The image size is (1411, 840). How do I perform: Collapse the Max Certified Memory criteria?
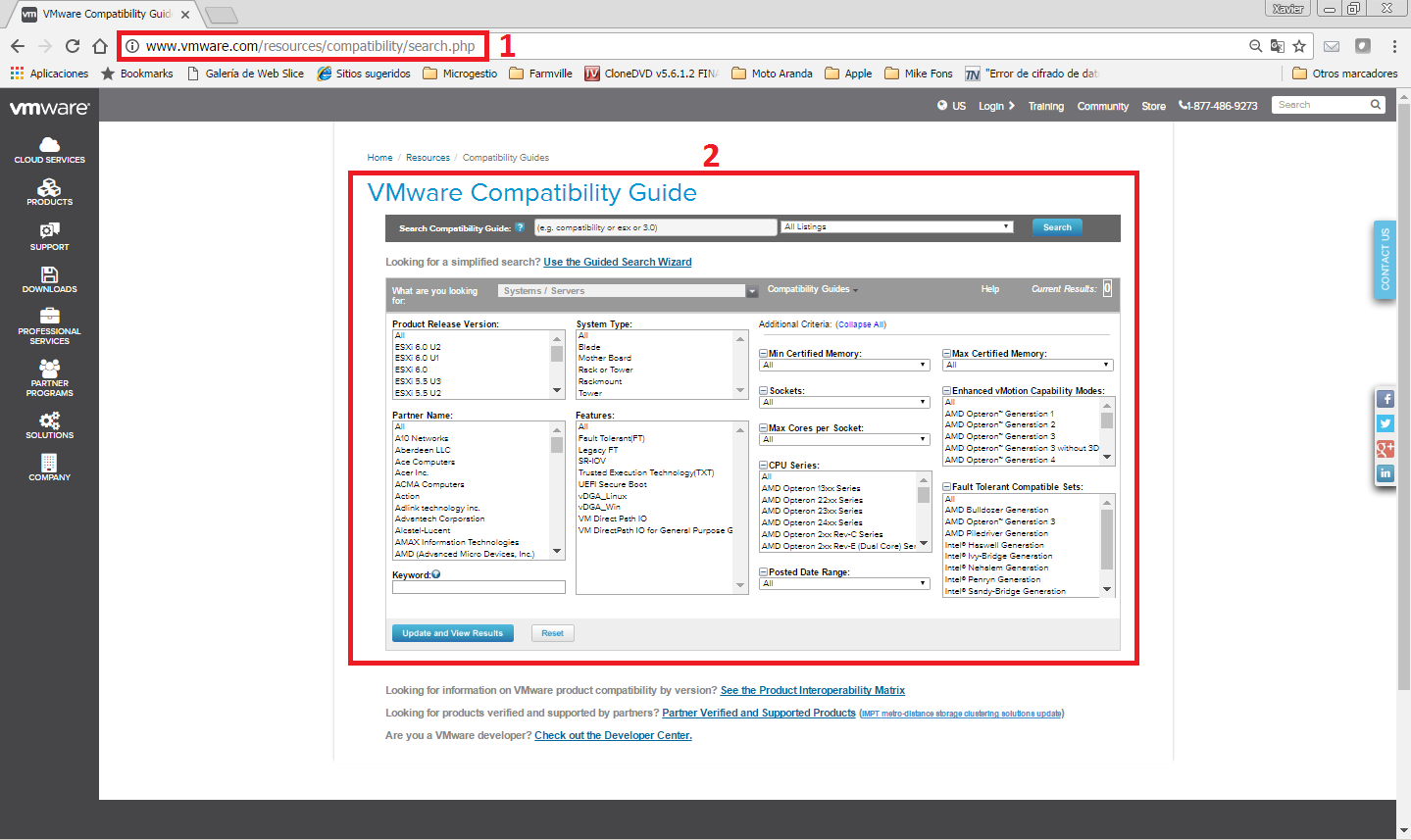coord(947,354)
